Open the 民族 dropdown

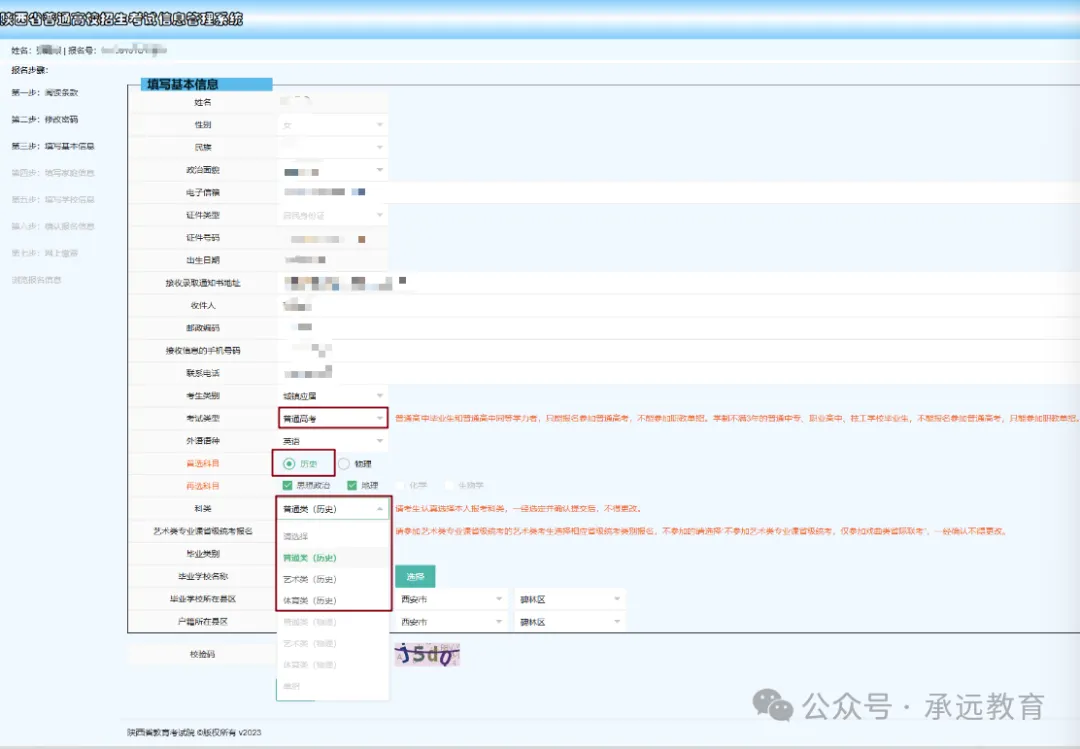(333, 147)
